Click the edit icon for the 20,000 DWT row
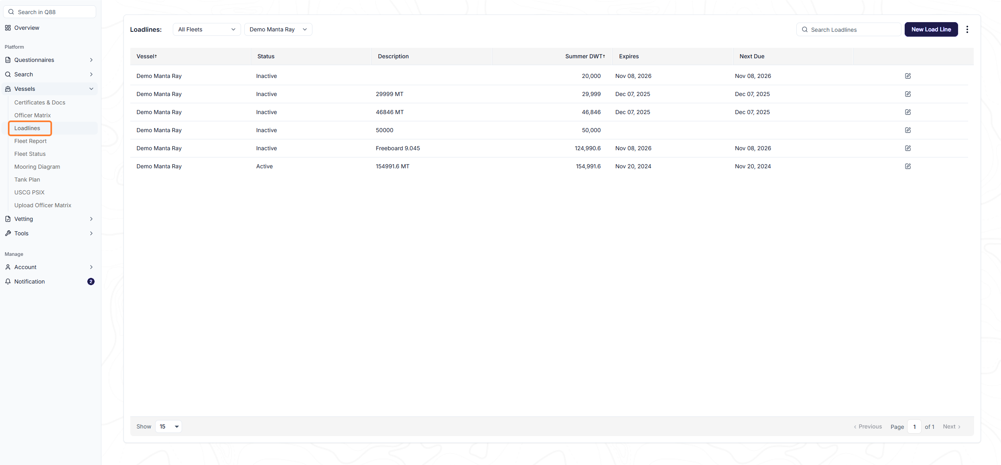This screenshot has width=1001, height=465. pos(908,76)
